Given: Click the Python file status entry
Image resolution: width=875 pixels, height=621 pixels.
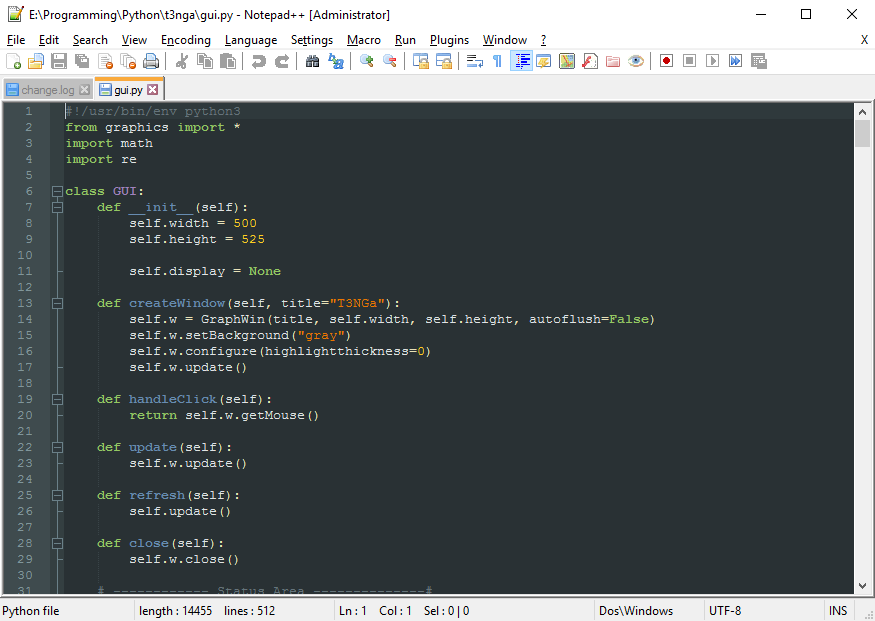Looking at the screenshot, I should click(31, 611).
